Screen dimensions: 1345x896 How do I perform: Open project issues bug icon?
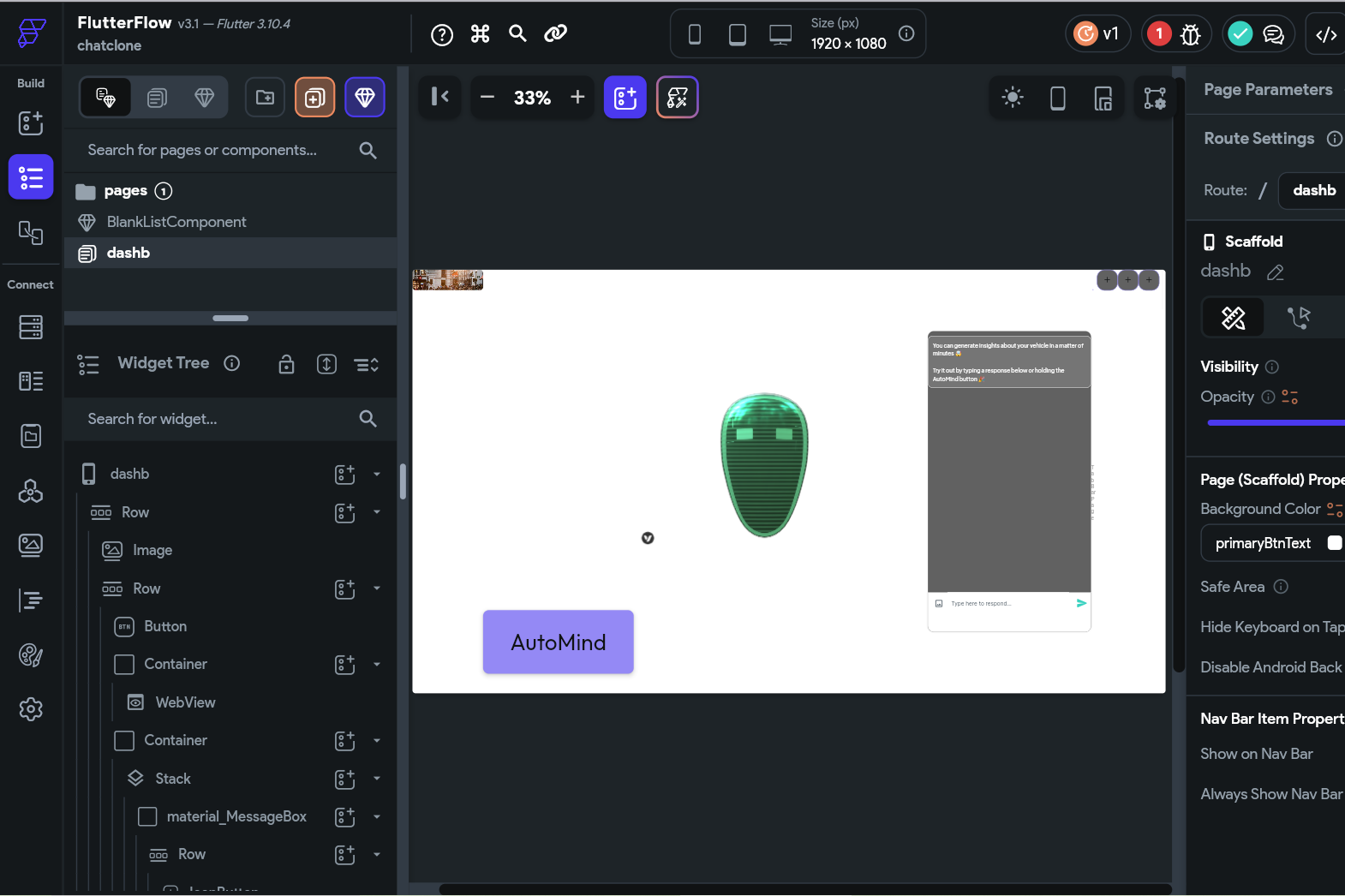(1190, 34)
